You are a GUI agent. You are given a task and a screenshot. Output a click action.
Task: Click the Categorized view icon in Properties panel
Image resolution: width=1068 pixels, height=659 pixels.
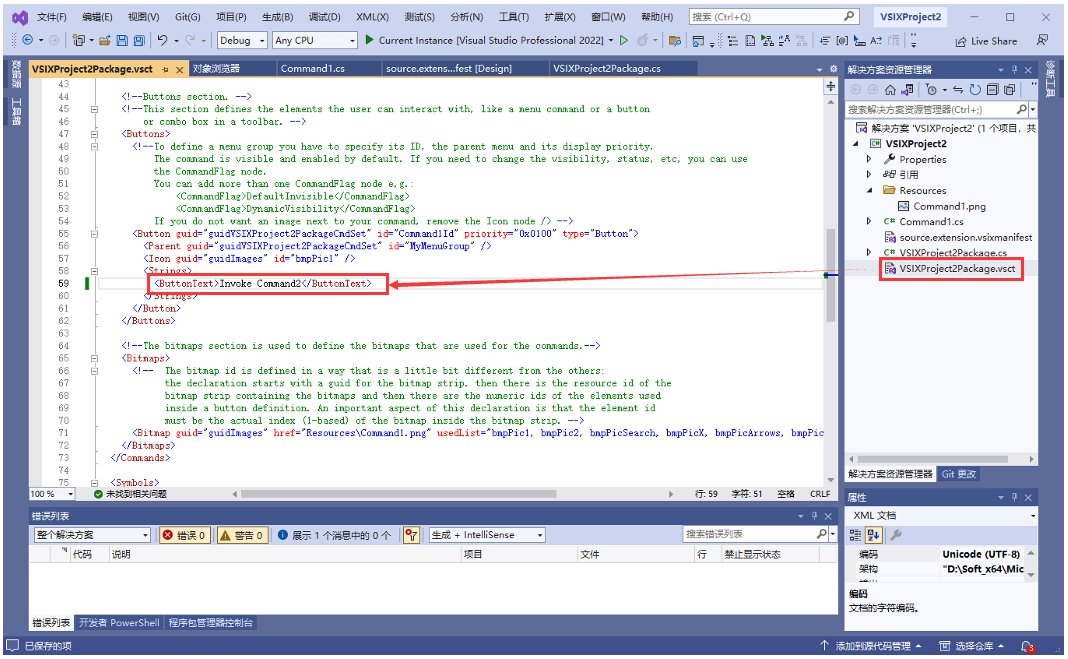pyautogui.click(x=855, y=535)
